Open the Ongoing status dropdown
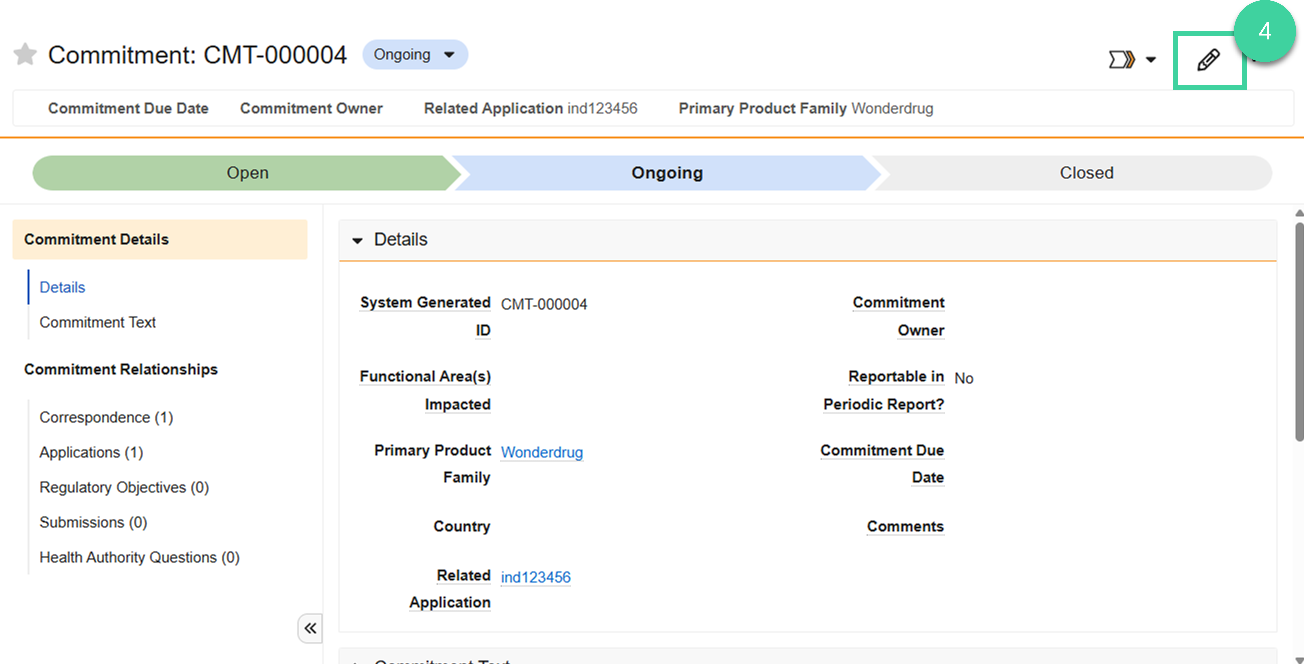 (x=415, y=54)
